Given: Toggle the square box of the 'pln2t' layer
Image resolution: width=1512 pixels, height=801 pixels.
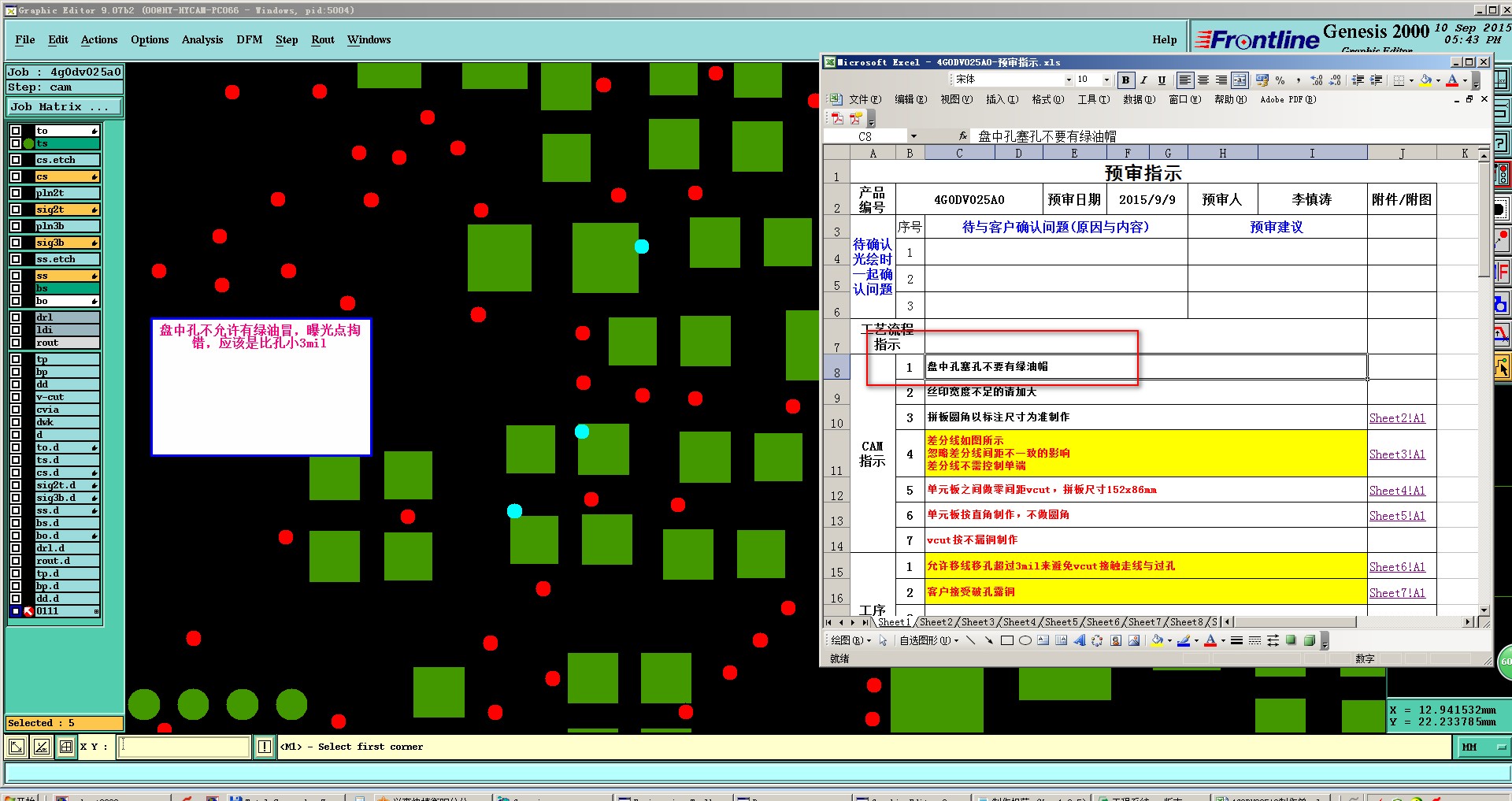Looking at the screenshot, I should [x=16, y=193].
